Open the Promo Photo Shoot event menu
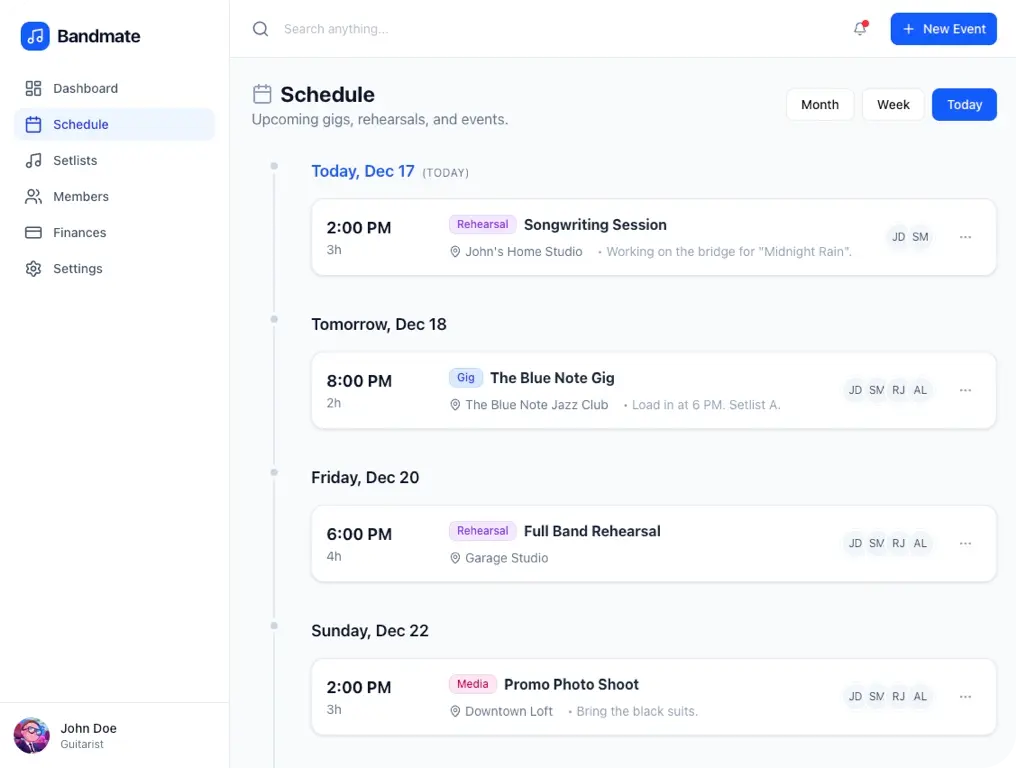The image size is (1016, 768). point(965,697)
